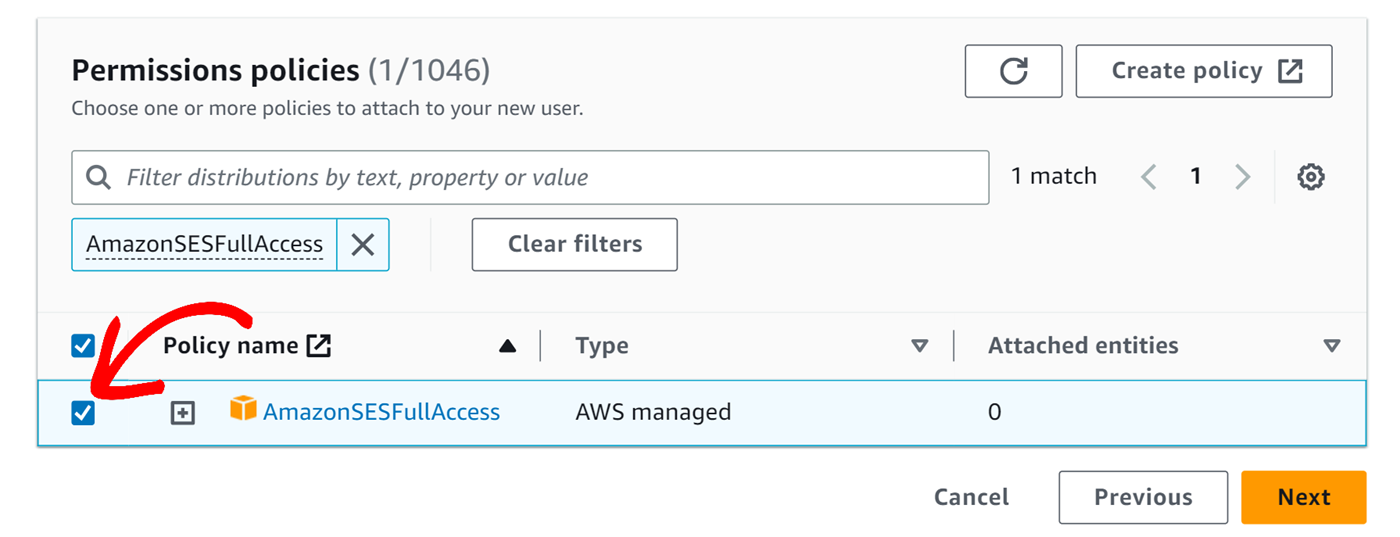
Task: Sort by Type column arrow
Action: tap(920, 346)
